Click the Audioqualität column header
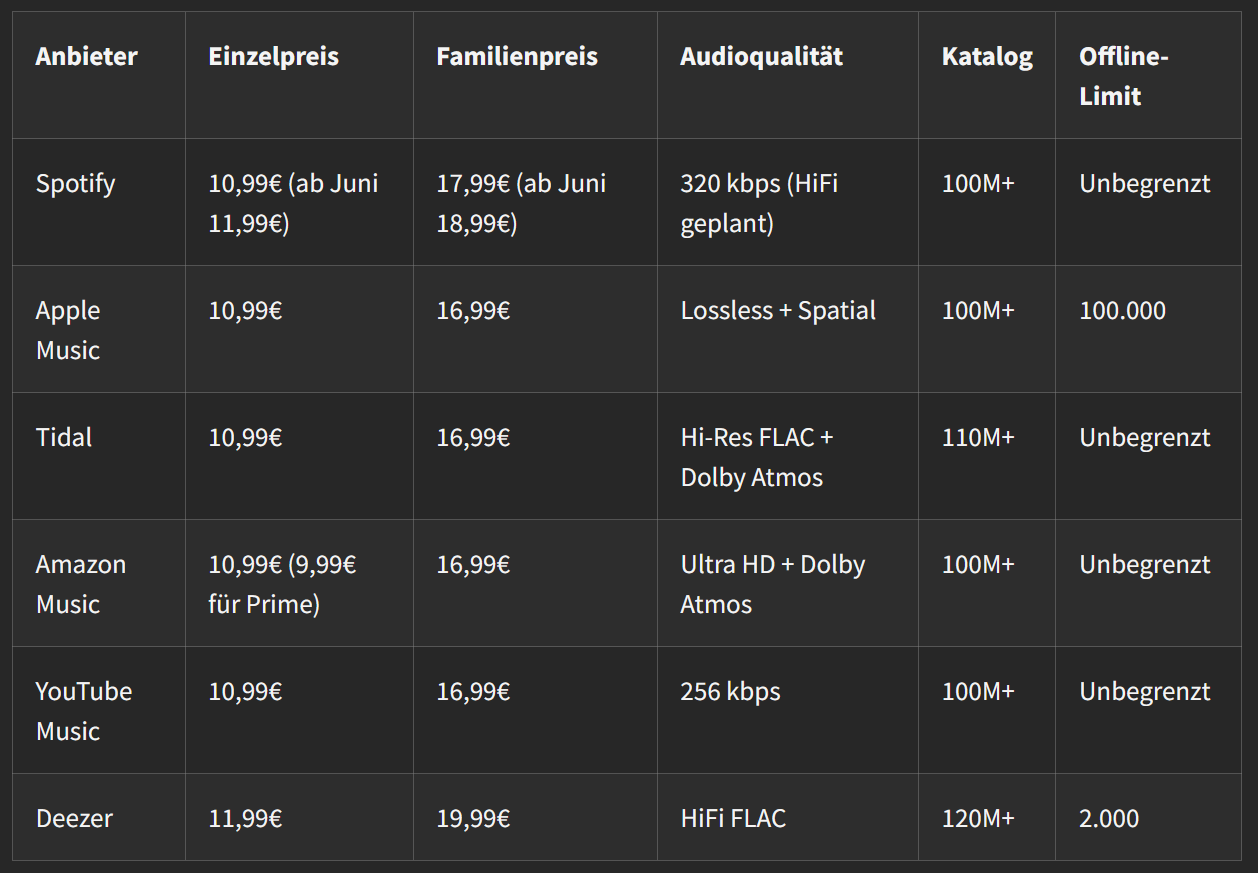This screenshot has height=873, width=1258. (761, 57)
